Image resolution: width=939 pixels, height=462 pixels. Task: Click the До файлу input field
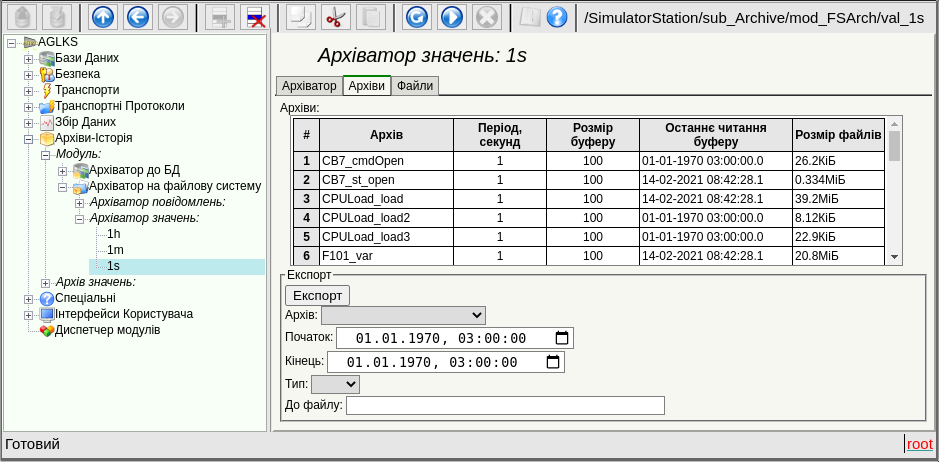(505, 405)
